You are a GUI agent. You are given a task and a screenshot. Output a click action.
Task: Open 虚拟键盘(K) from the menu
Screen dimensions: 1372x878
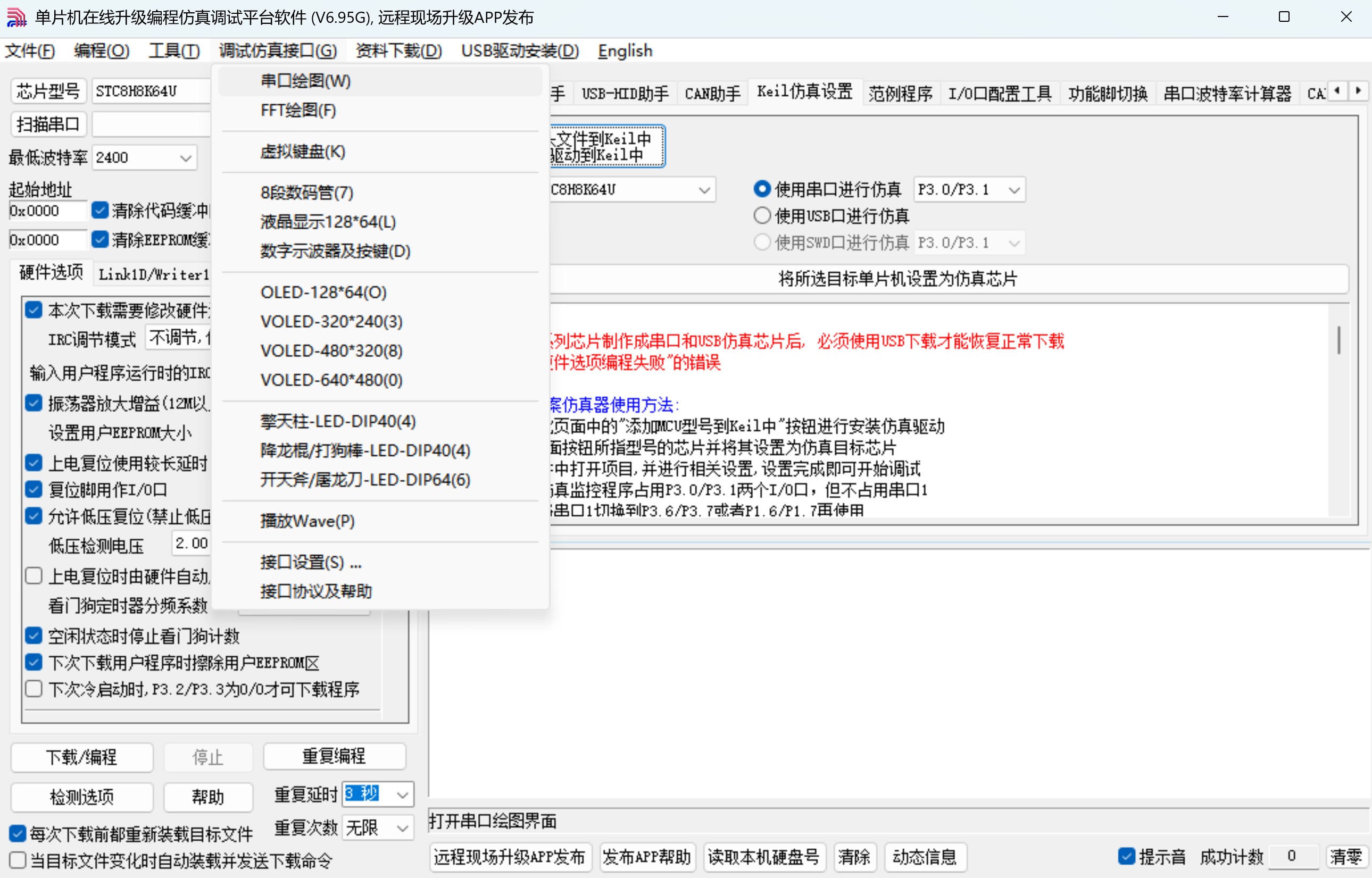tap(380, 152)
